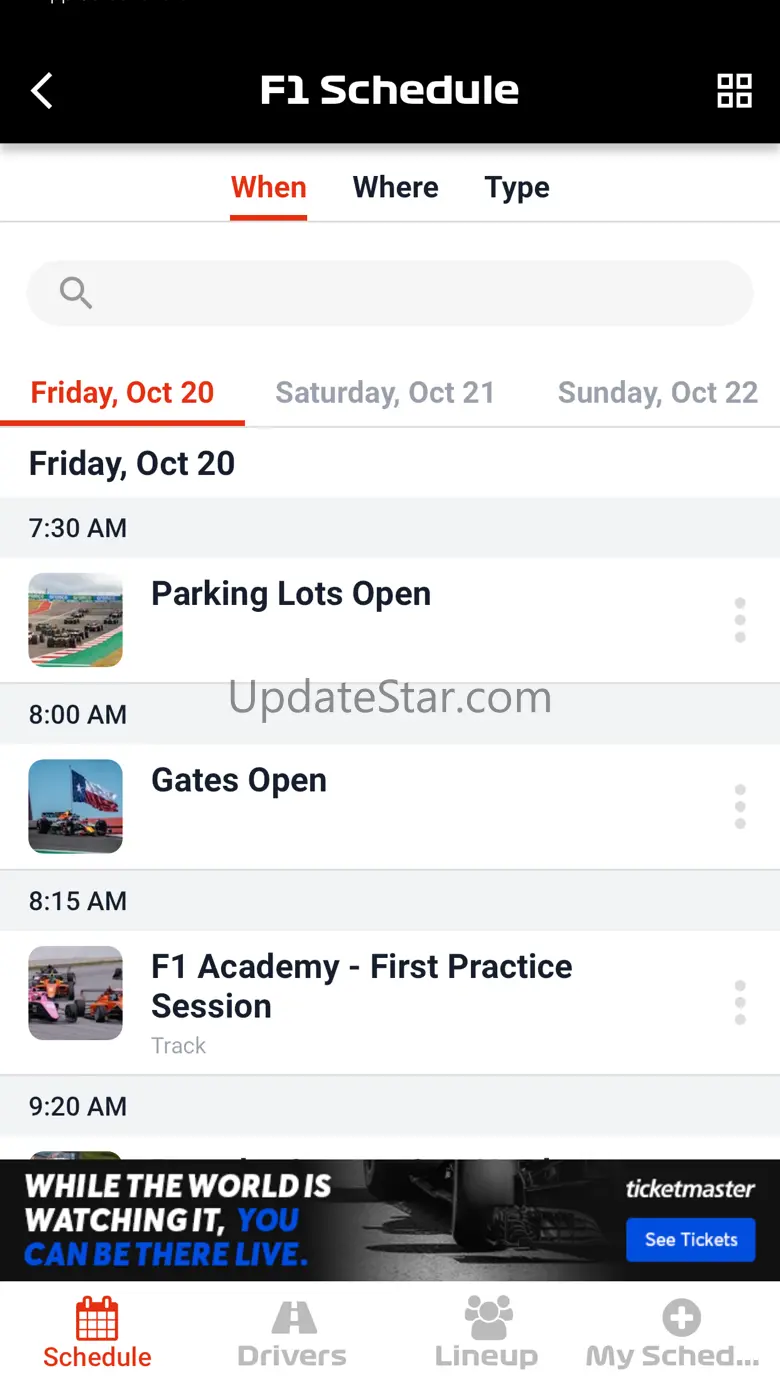This screenshot has height=1387, width=780.
Task: Select Saturday, Oct 21 date tab
Action: [x=385, y=393]
